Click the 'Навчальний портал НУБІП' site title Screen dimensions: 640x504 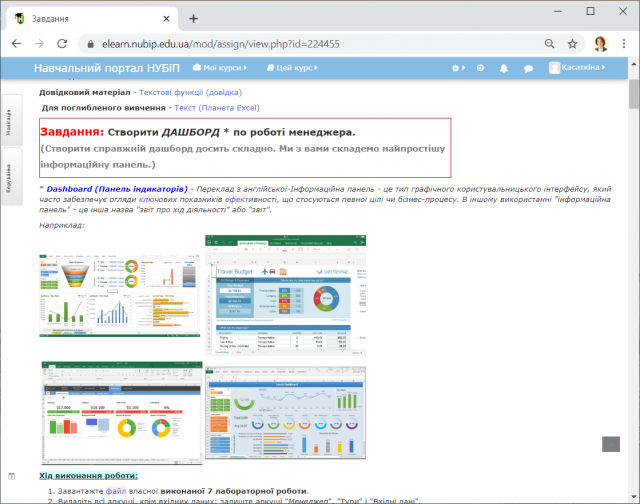point(107,68)
